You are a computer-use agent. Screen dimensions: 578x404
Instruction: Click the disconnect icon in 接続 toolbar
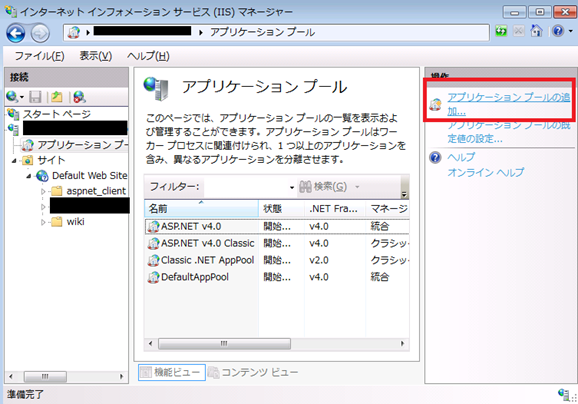[79, 97]
